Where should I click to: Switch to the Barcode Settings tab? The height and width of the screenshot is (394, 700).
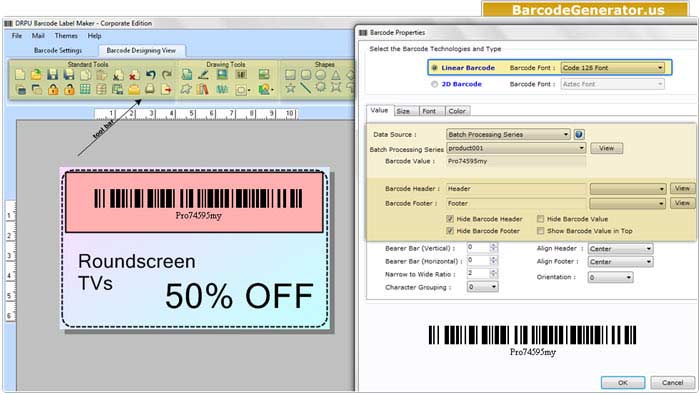pyautogui.click(x=58, y=50)
